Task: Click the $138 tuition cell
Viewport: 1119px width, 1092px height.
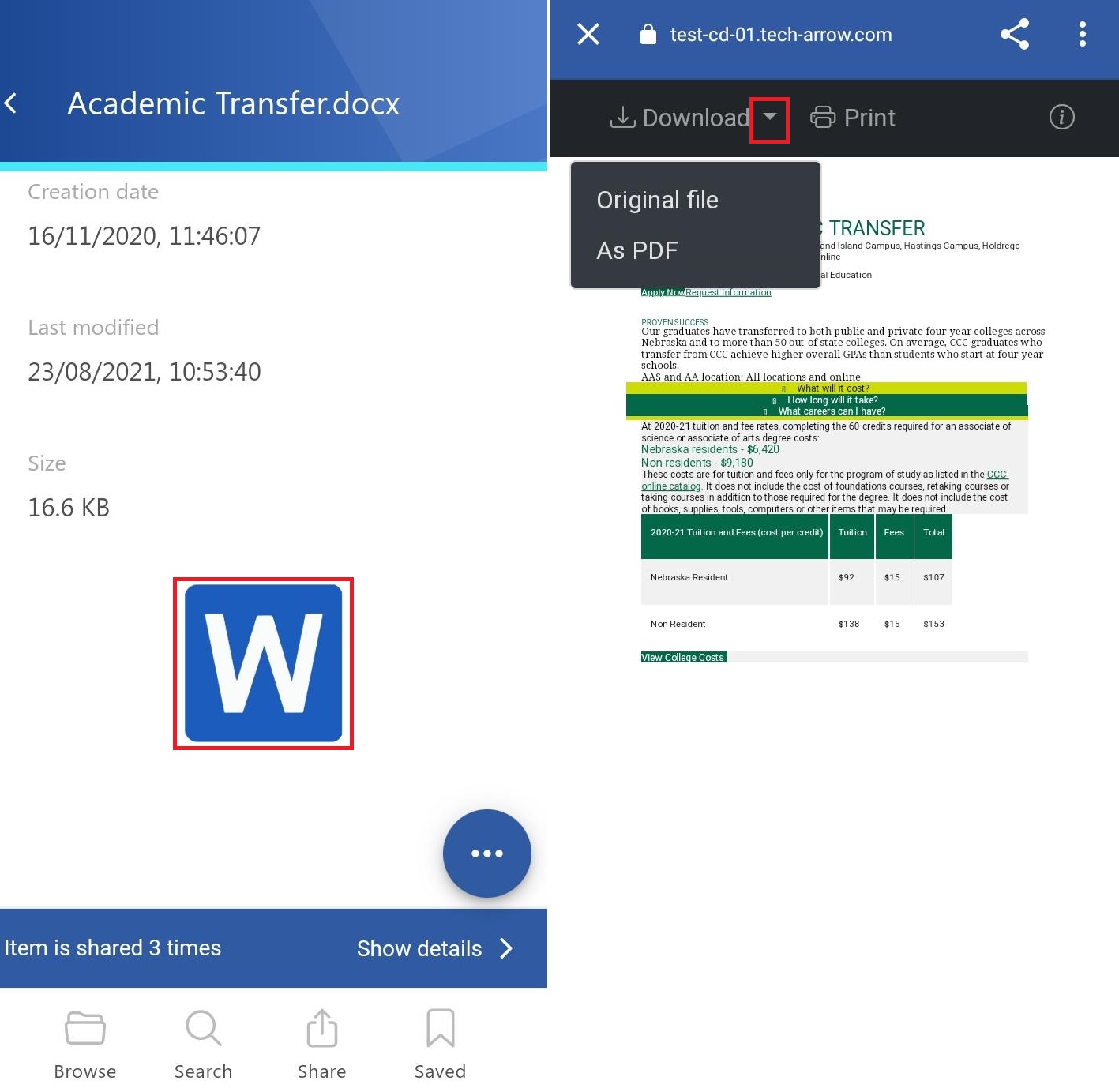Action: tap(849, 624)
